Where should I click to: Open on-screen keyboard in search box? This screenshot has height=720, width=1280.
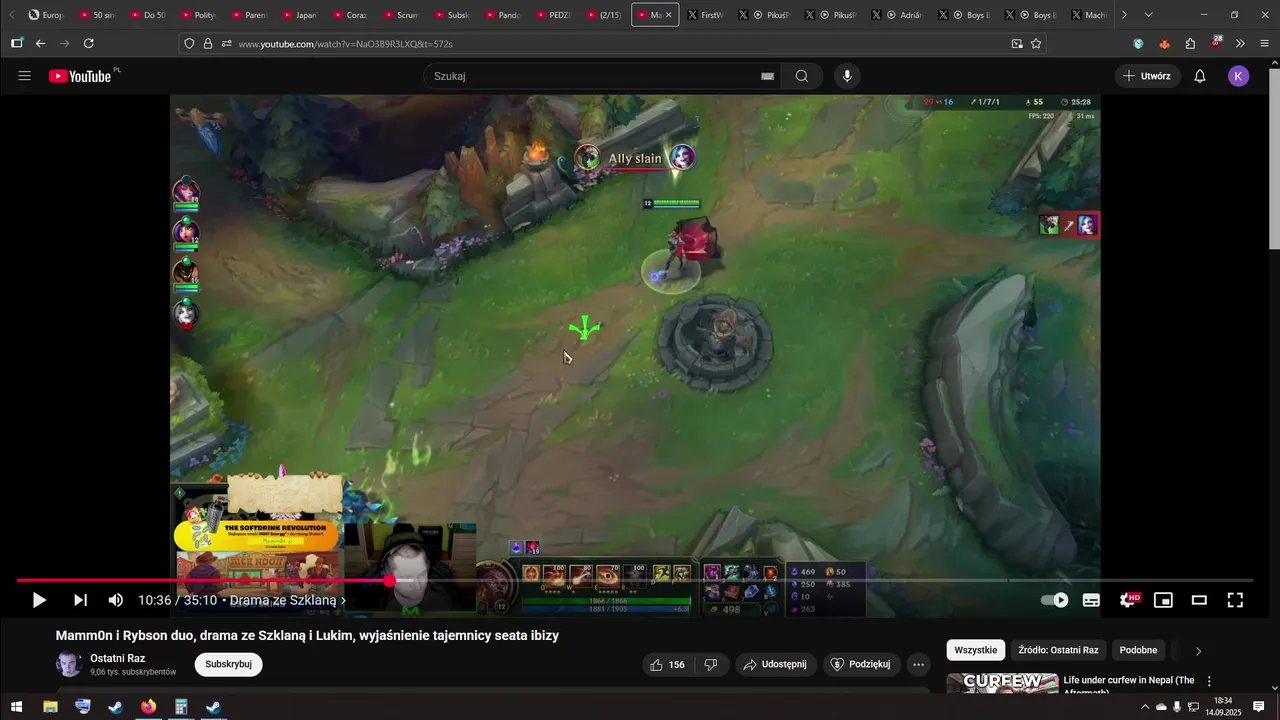click(767, 76)
